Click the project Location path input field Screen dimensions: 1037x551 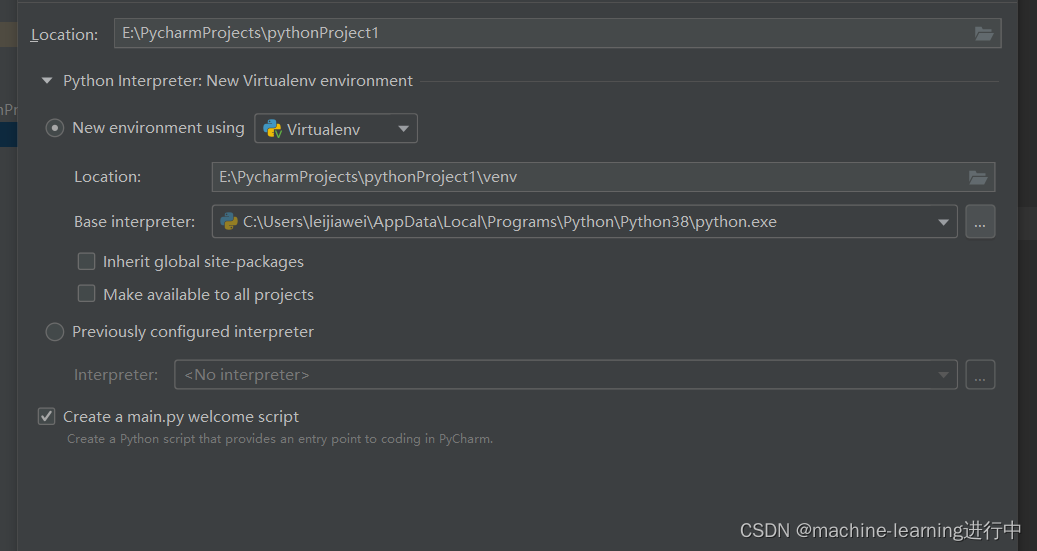[557, 33]
